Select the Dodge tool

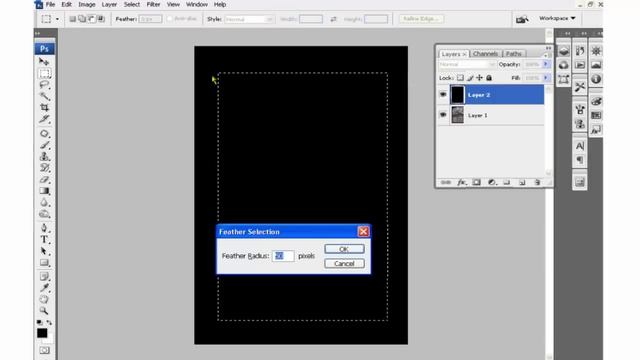coord(44,213)
